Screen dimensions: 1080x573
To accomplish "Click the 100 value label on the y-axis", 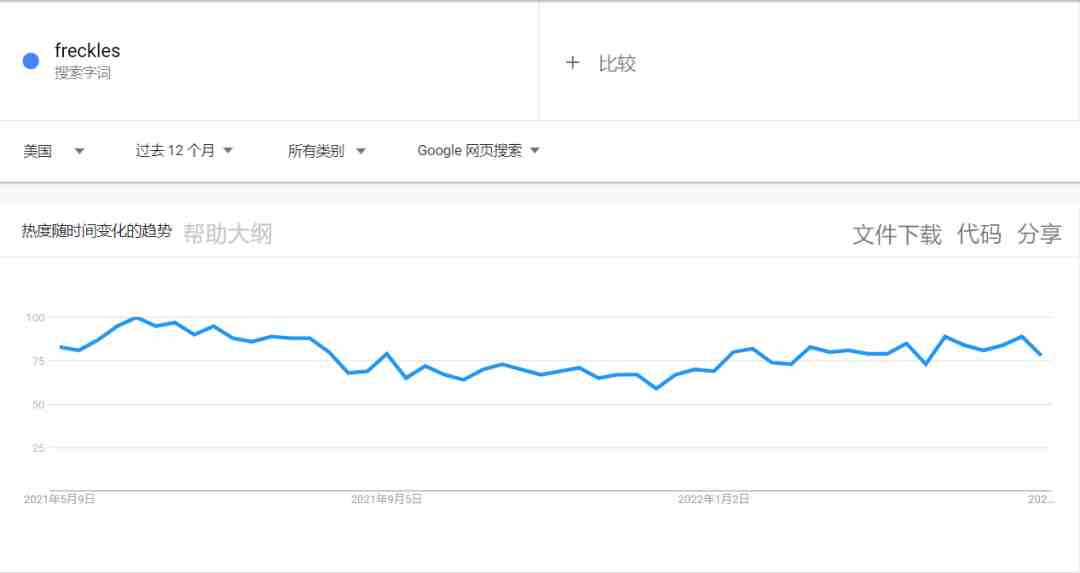I will [x=36, y=318].
